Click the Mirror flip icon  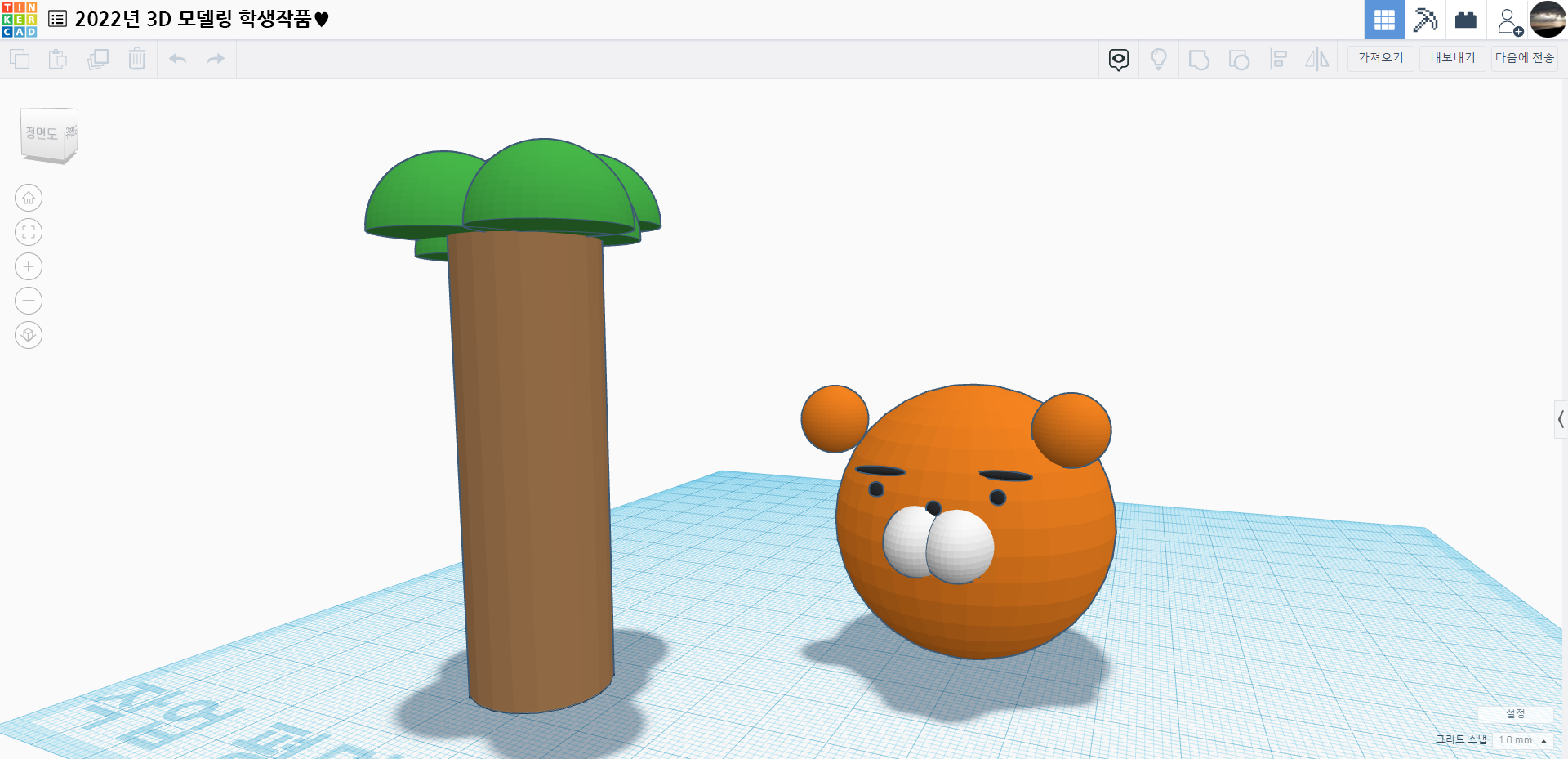click(x=1317, y=59)
